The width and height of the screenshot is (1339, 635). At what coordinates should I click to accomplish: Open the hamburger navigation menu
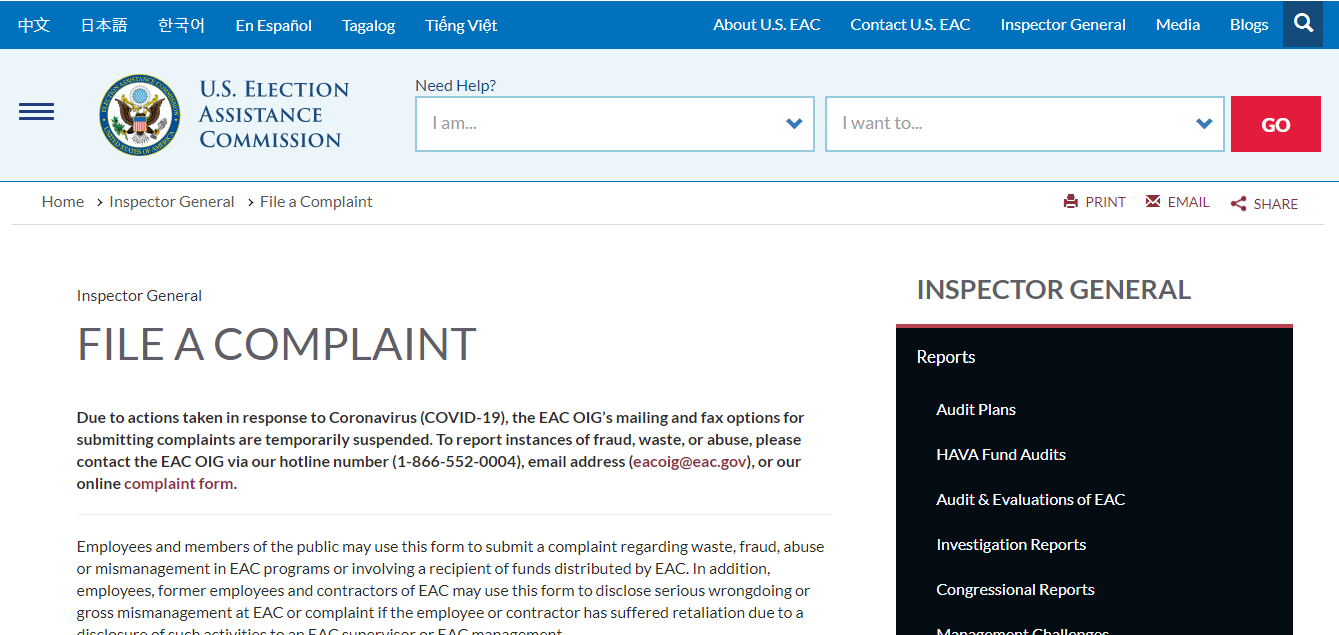click(36, 112)
